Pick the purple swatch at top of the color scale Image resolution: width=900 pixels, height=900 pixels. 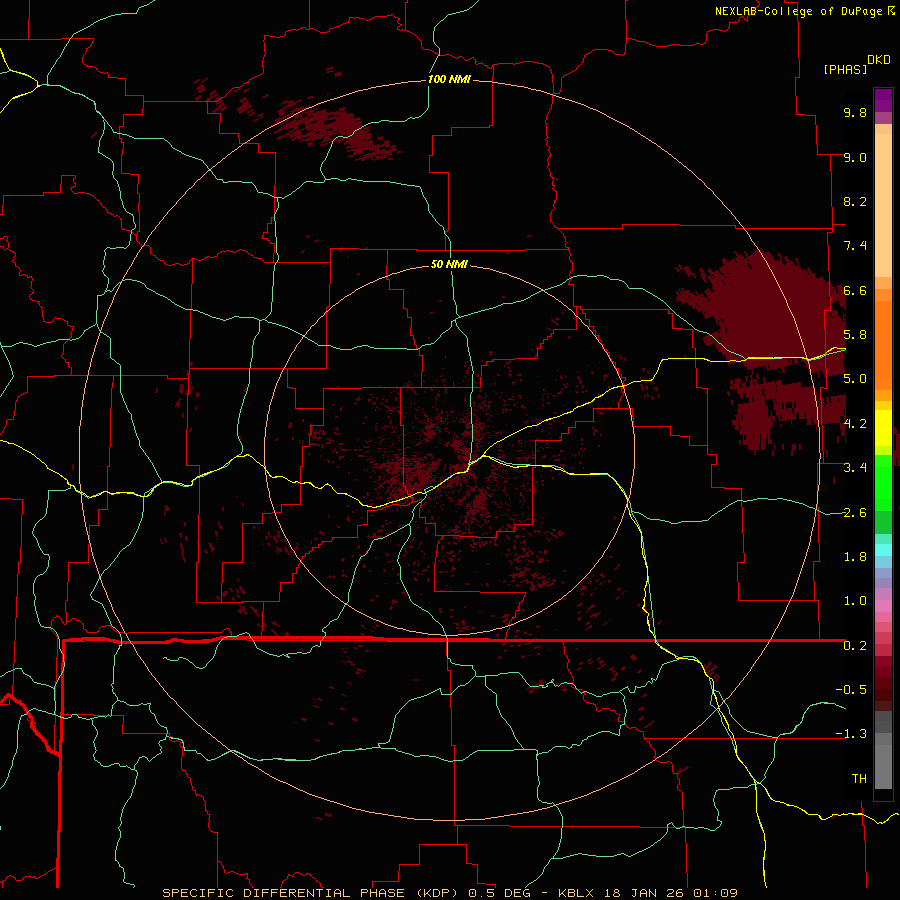(x=883, y=100)
